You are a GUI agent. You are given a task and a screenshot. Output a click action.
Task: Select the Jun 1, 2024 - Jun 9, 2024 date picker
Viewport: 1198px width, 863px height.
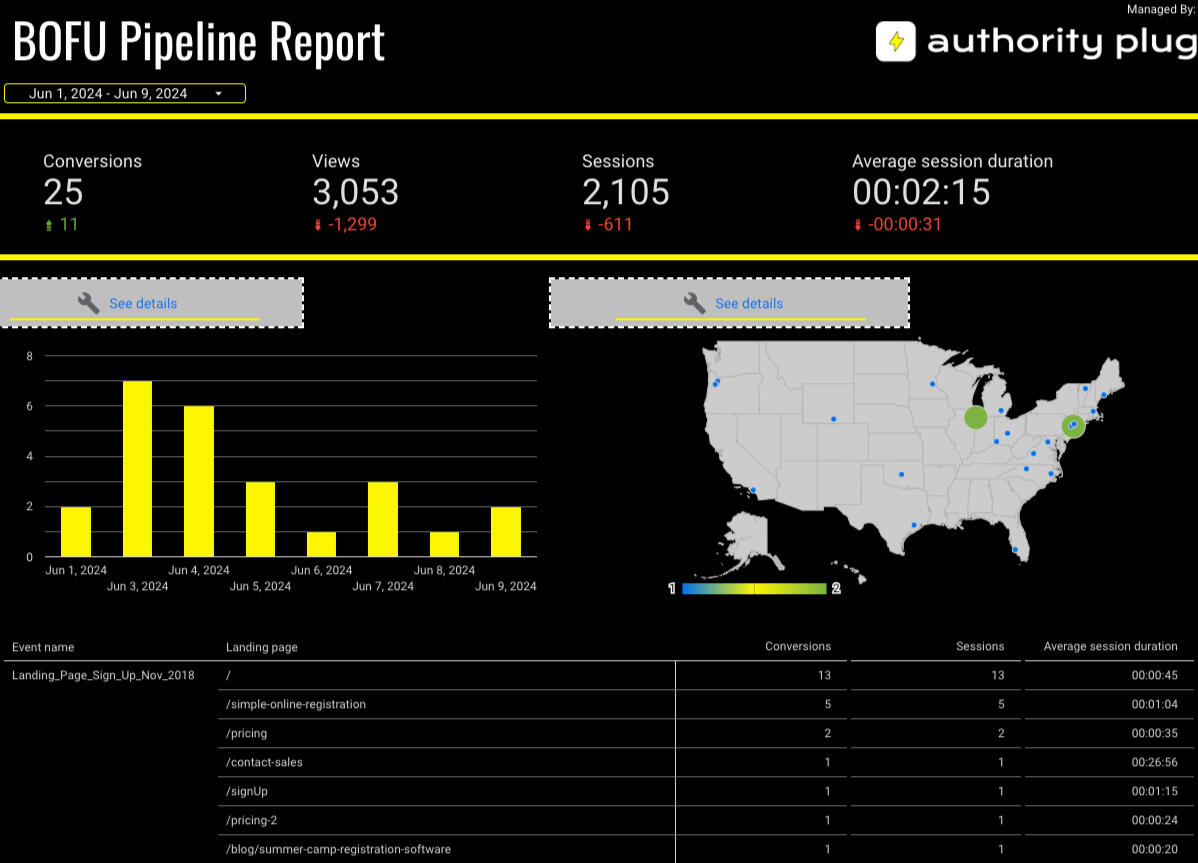[x=109, y=94]
